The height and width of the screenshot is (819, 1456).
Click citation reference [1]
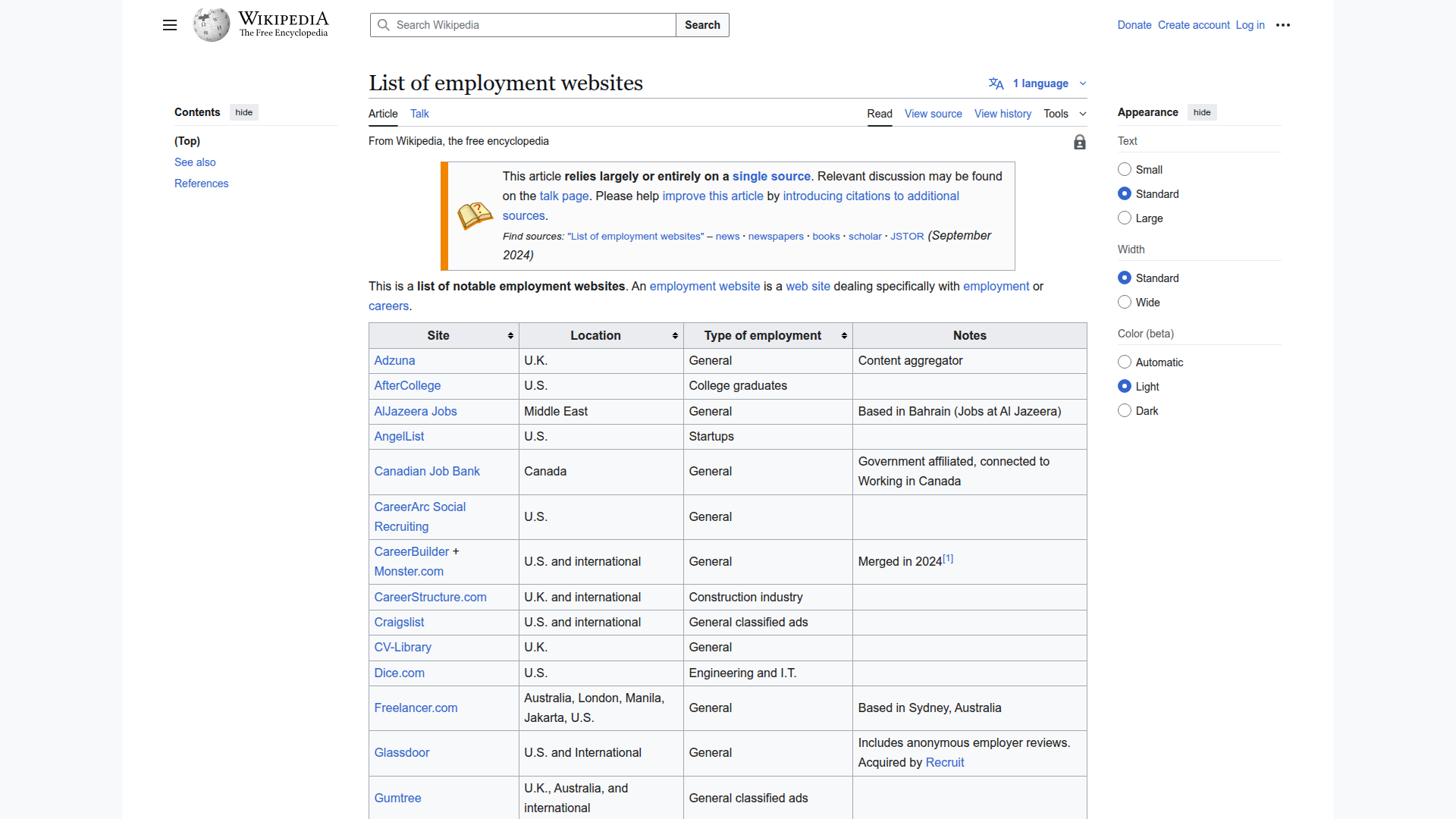click(x=948, y=559)
